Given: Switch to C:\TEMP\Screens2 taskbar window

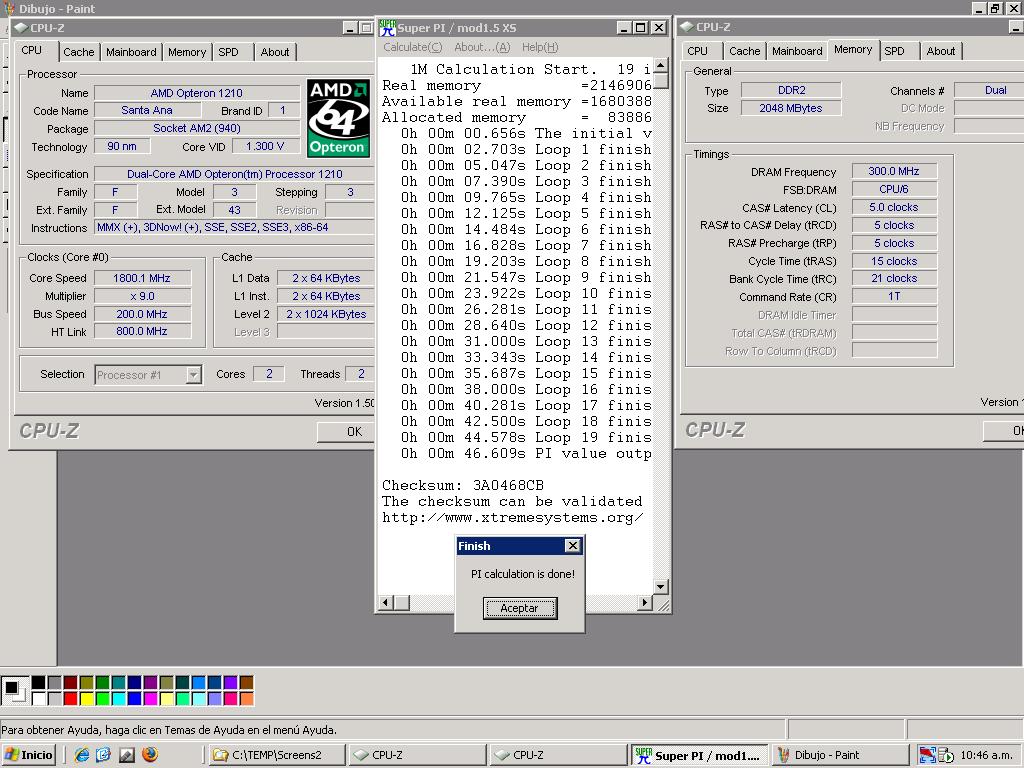Looking at the screenshot, I should pyautogui.click(x=277, y=755).
